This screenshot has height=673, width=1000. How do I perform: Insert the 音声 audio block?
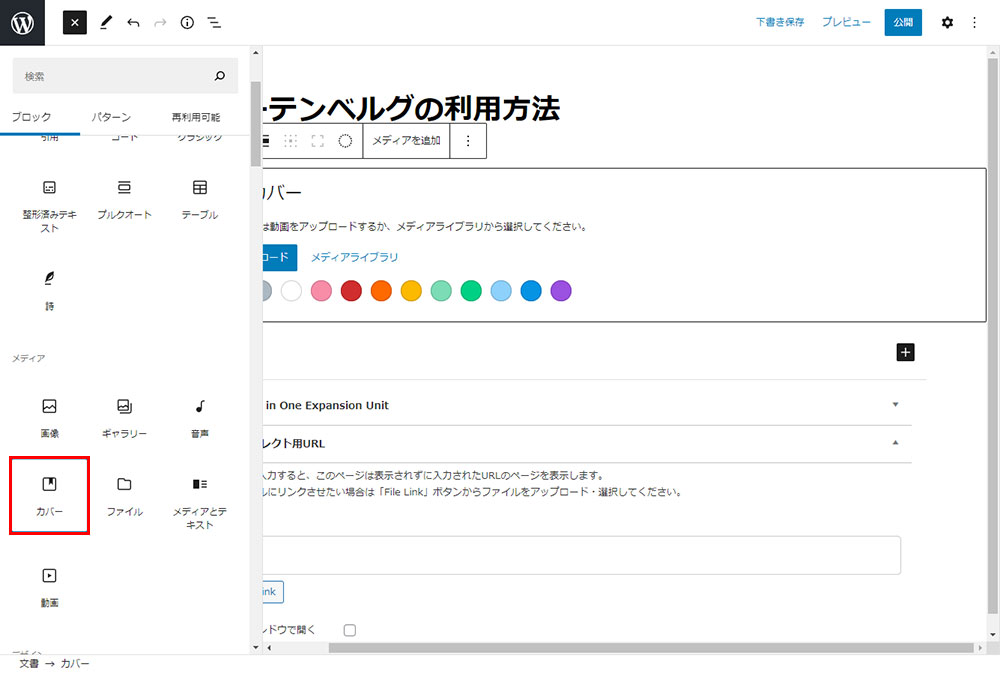pos(199,416)
